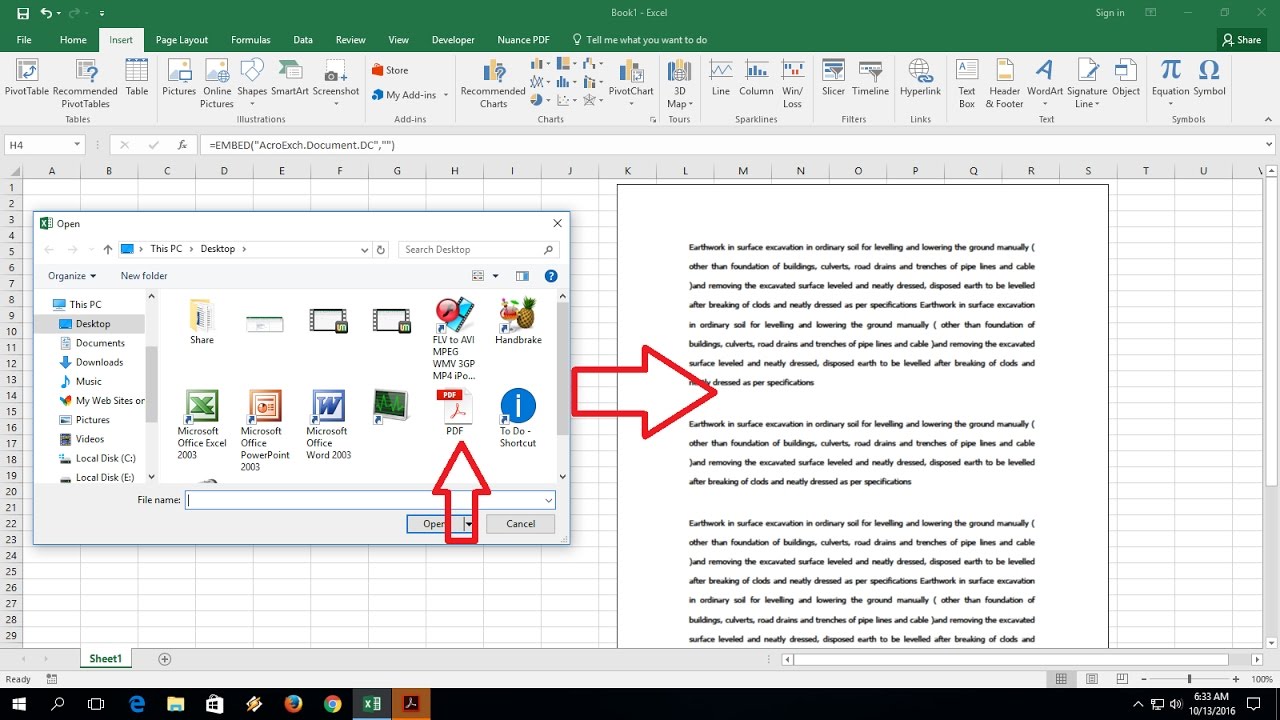Open Recommended Charts
This screenshot has height=720, width=1280.
click(493, 82)
